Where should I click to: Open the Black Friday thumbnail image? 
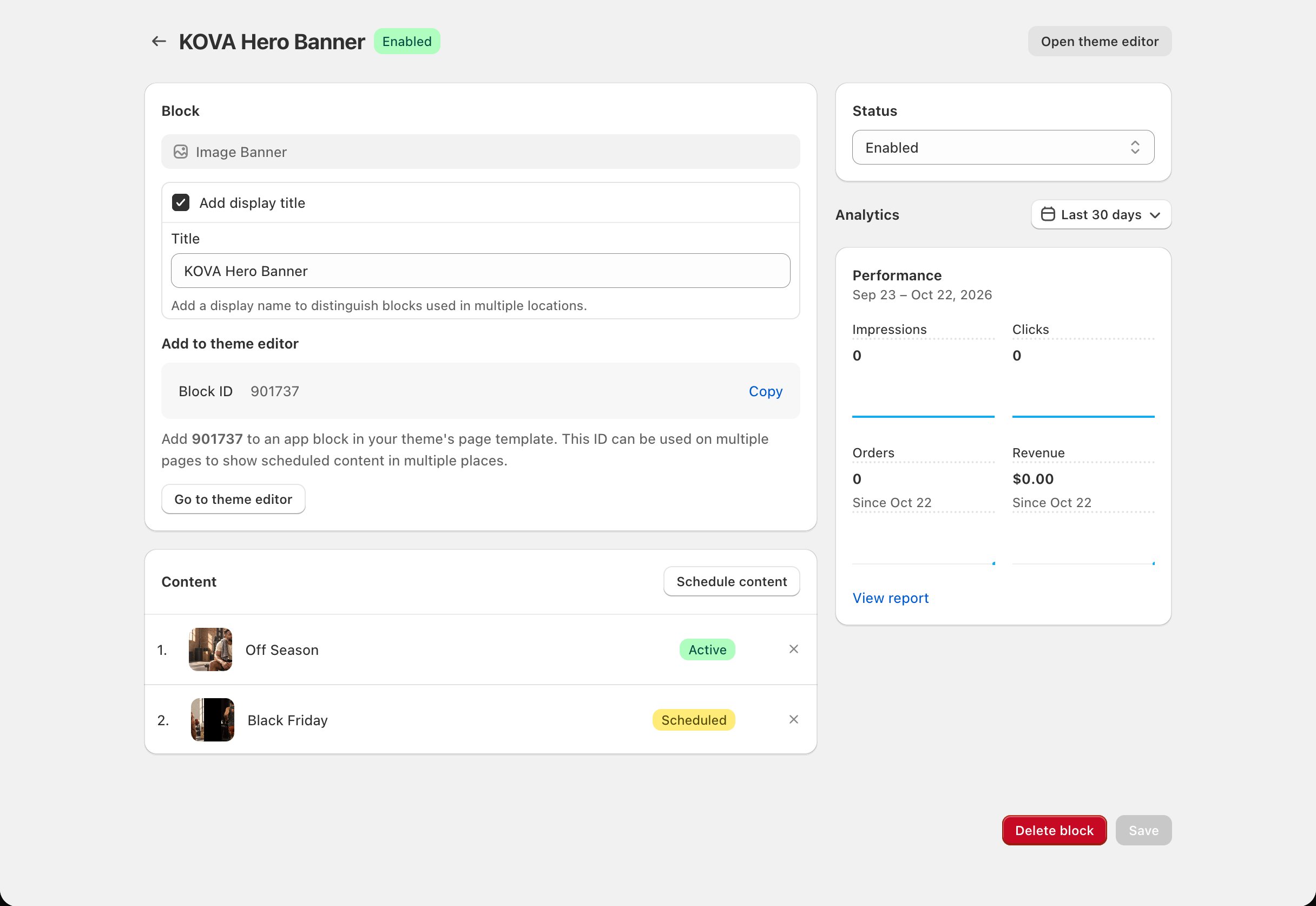tap(212, 720)
